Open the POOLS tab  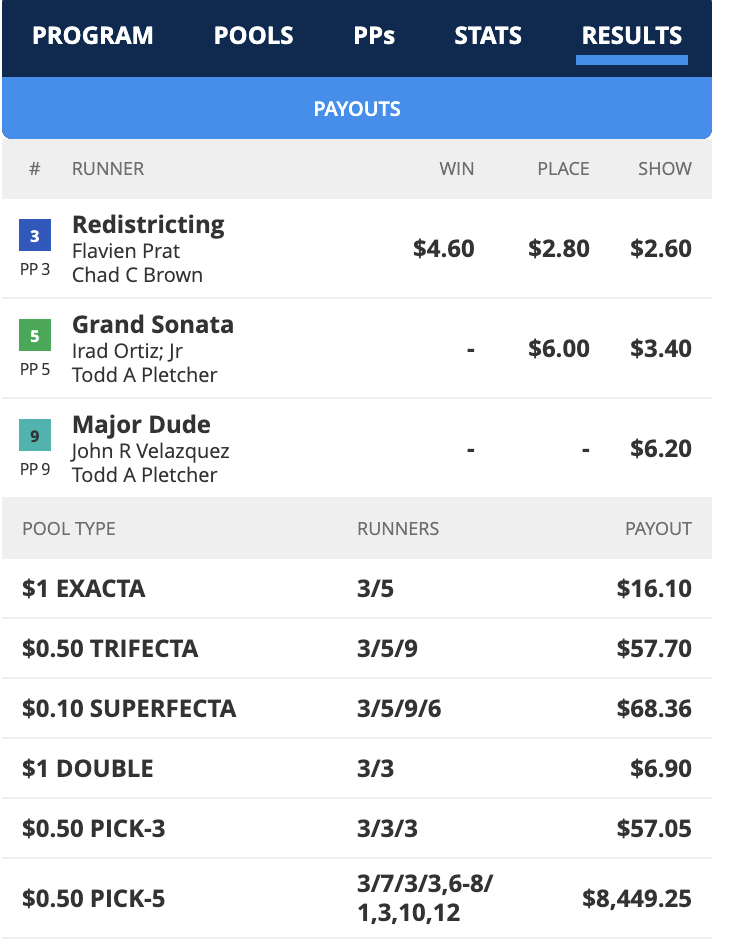(253, 35)
